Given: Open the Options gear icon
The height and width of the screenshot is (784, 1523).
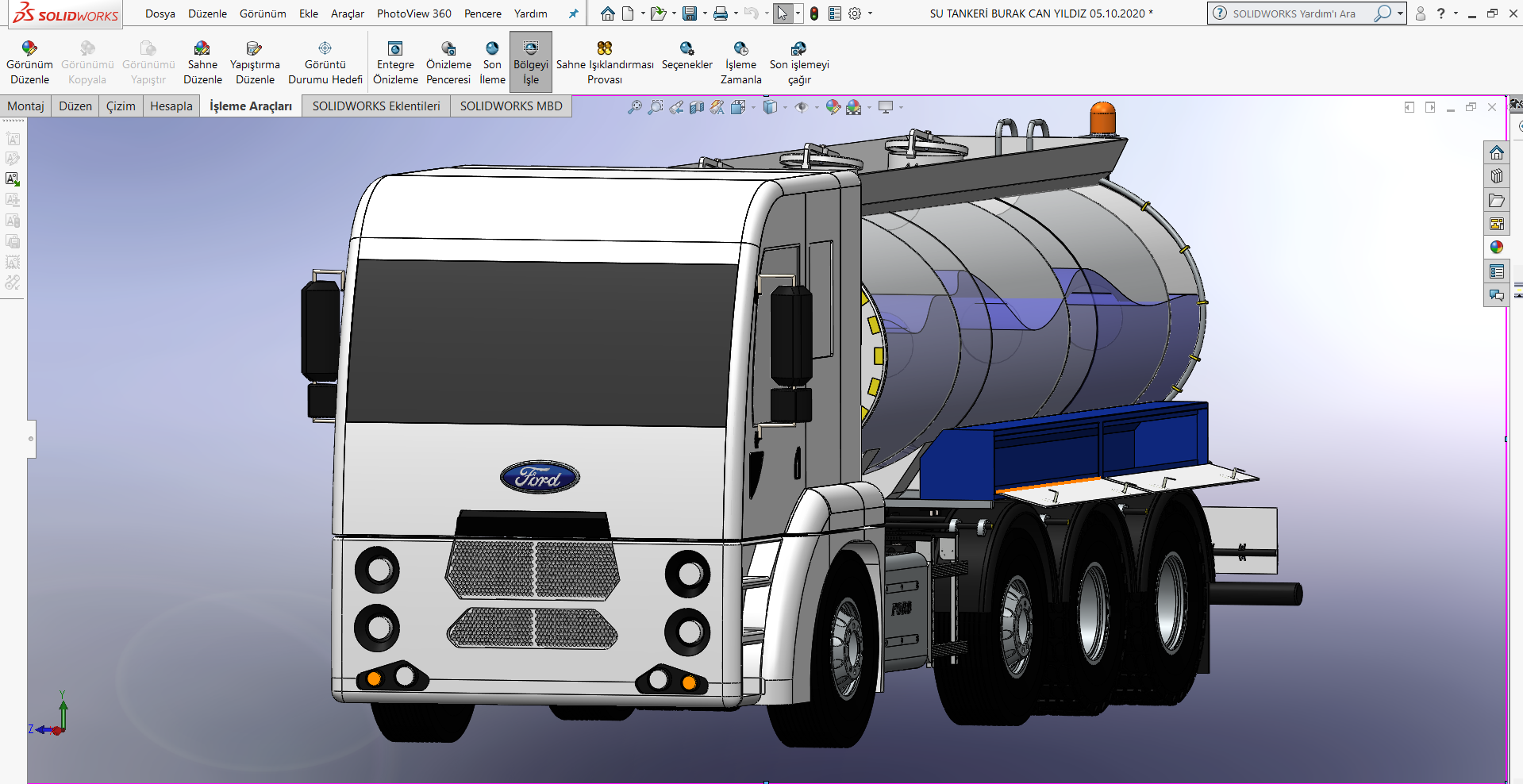Looking at the screenshot, I should pos(855,13).
